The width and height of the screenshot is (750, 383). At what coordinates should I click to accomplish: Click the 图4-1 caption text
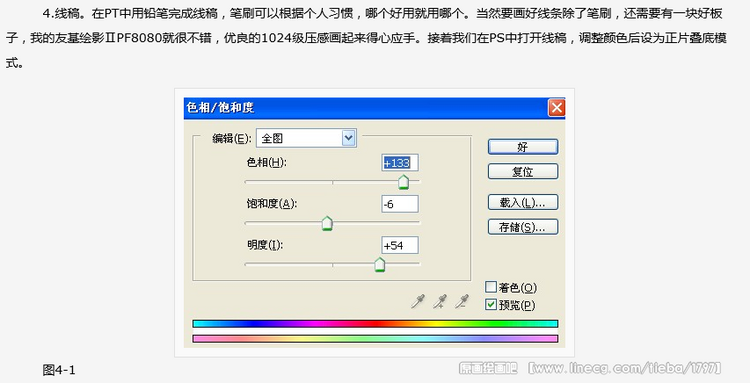[x=59, y=370]
